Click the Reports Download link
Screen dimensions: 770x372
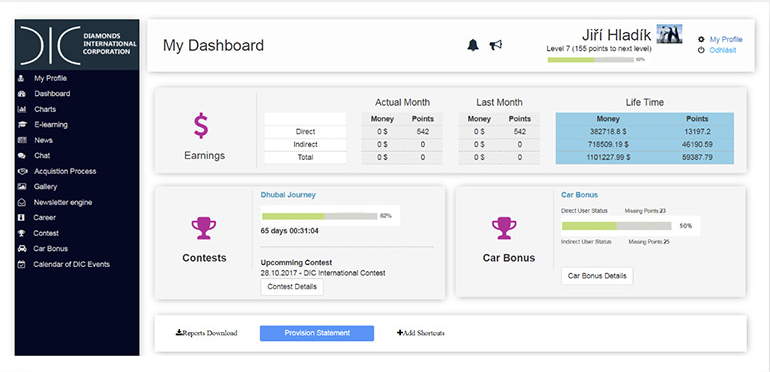click(206, 333)
